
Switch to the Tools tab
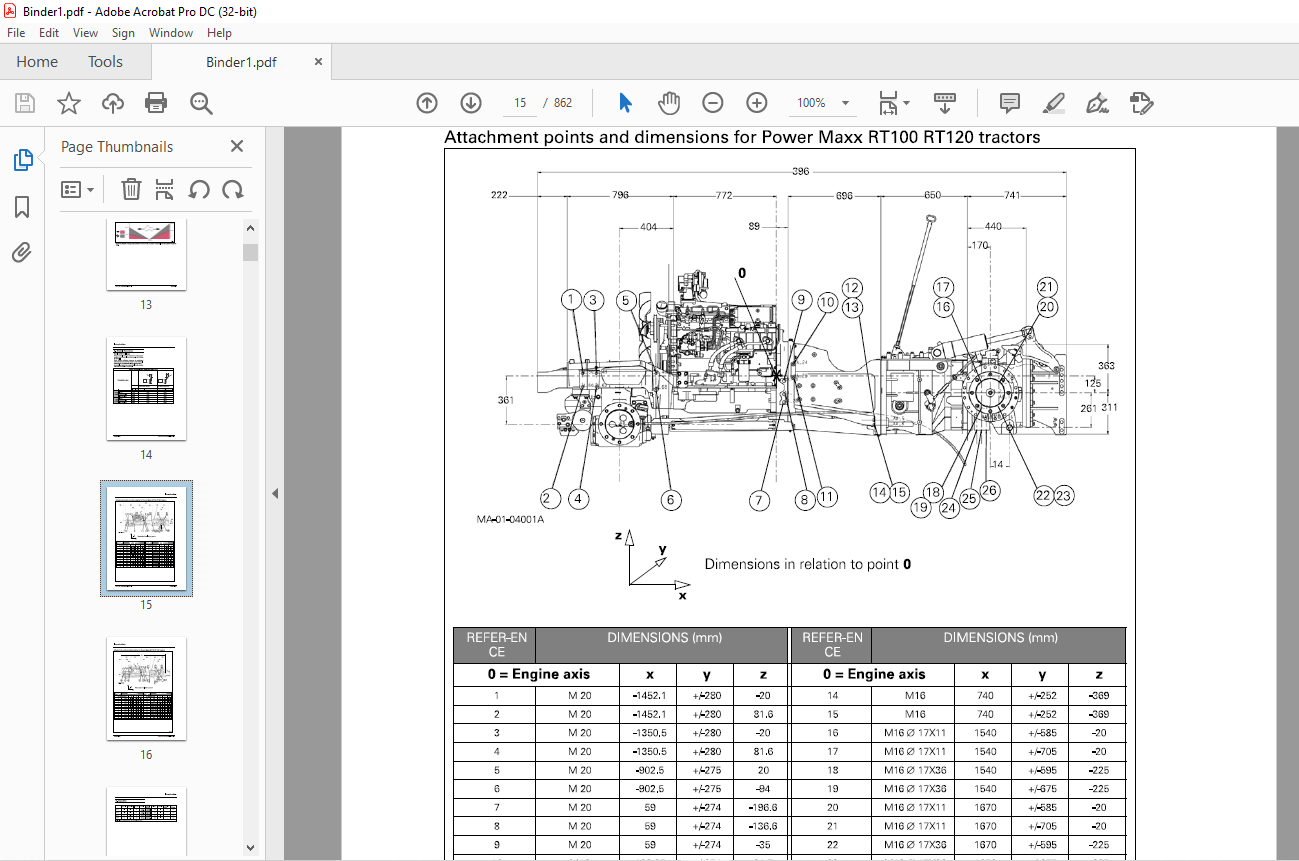click(105, 62)
